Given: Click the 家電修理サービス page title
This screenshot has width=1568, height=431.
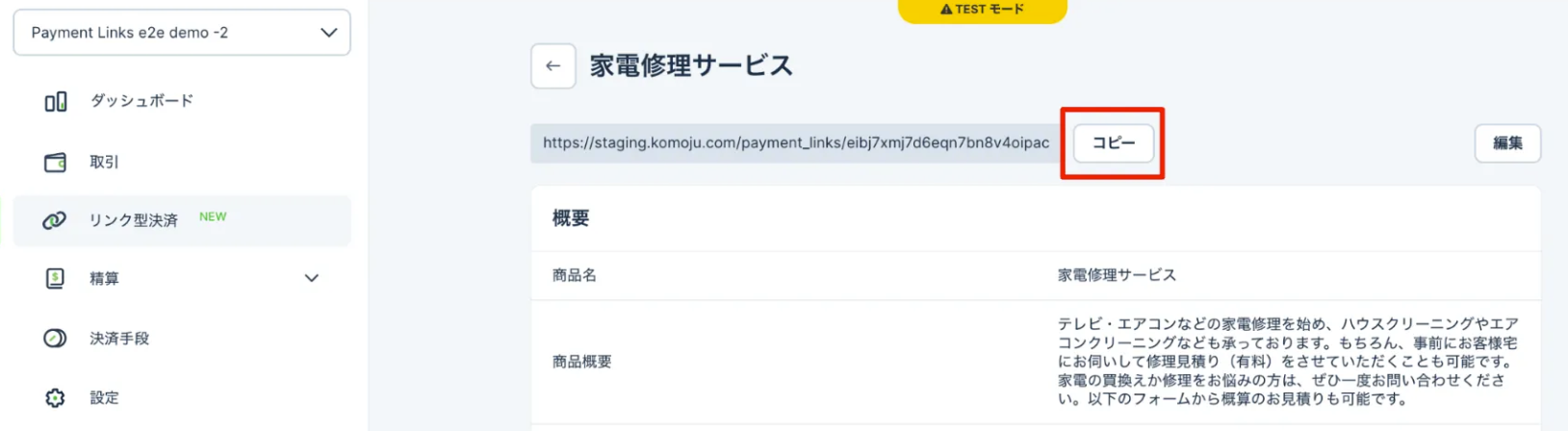Looking at the screenshot, I should tap(691, 66).
